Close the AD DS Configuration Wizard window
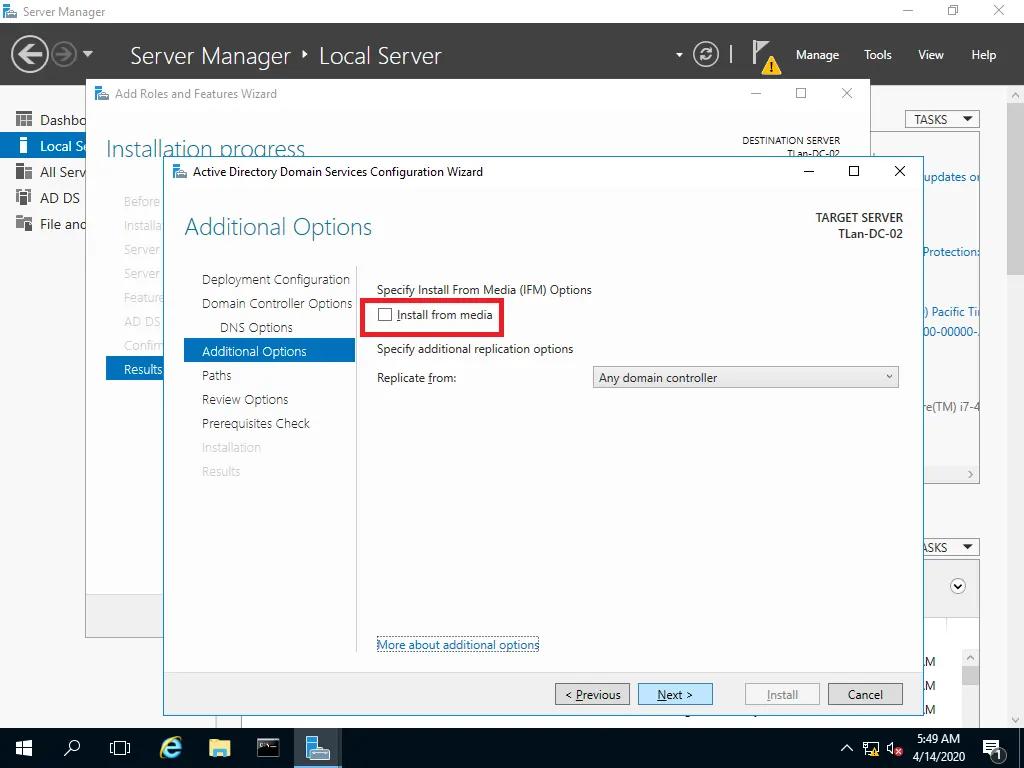1024x768 pixels. [899, 171]
